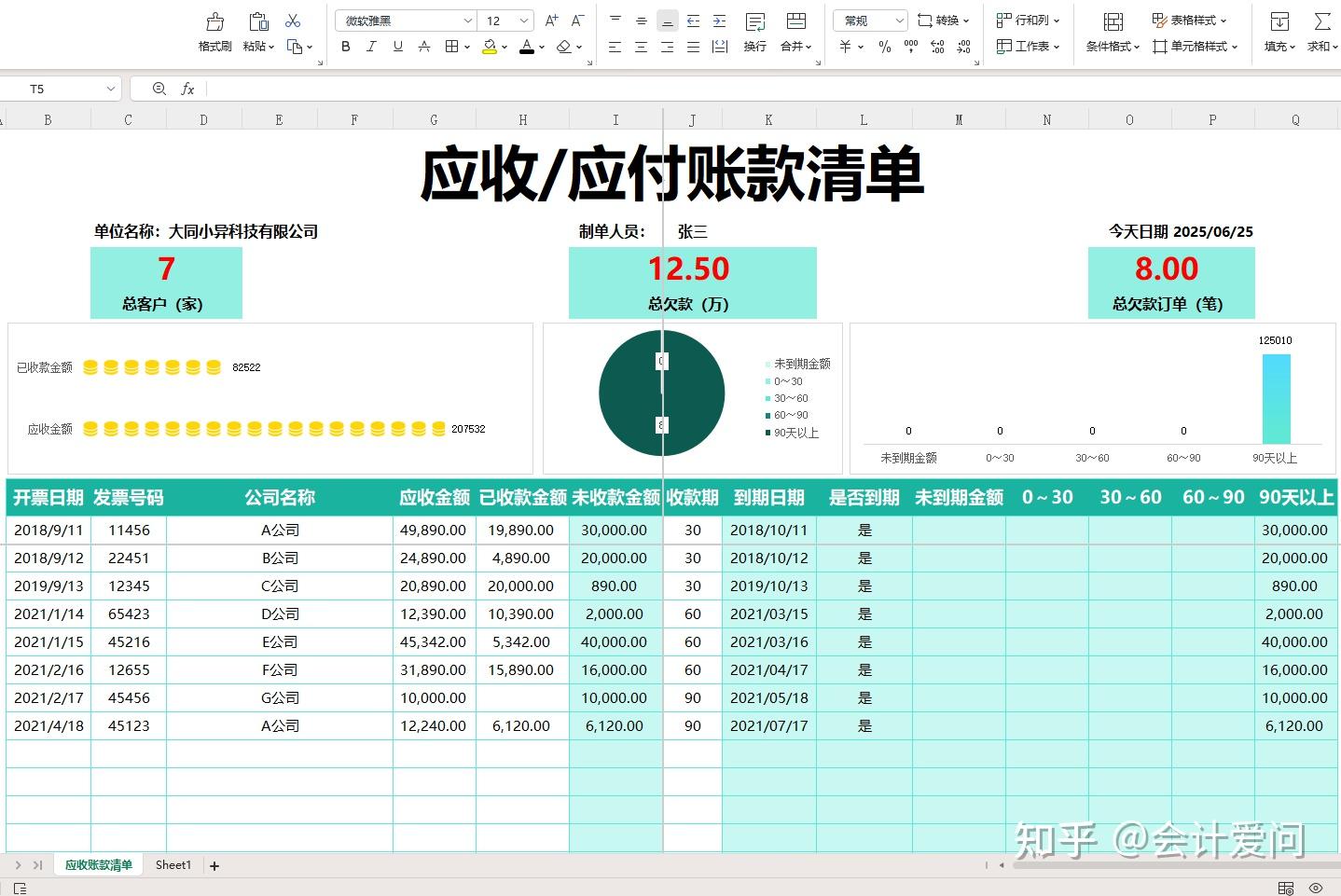Click the view grid icon in status bar

click(x=1286, y=888)
